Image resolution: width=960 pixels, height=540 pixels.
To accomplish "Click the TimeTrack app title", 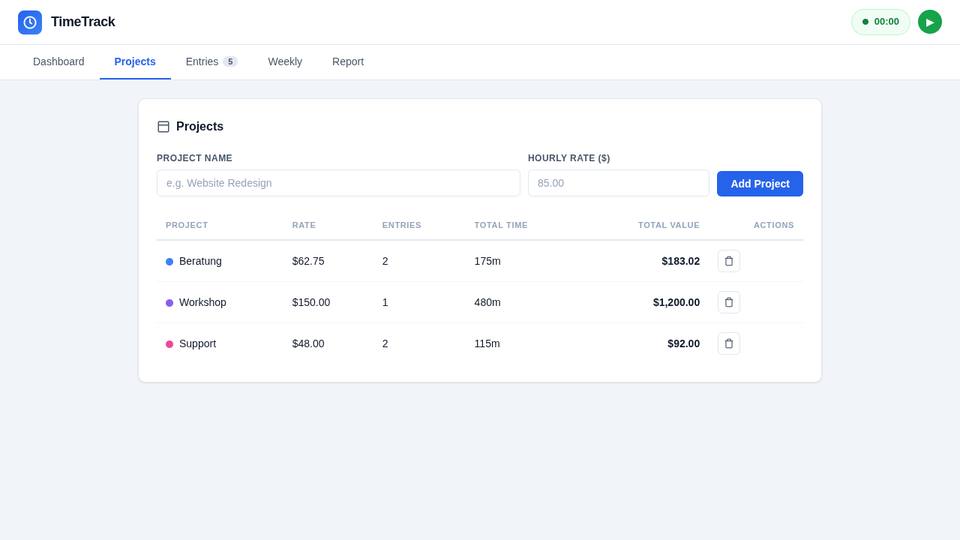I will pos(83,22).
